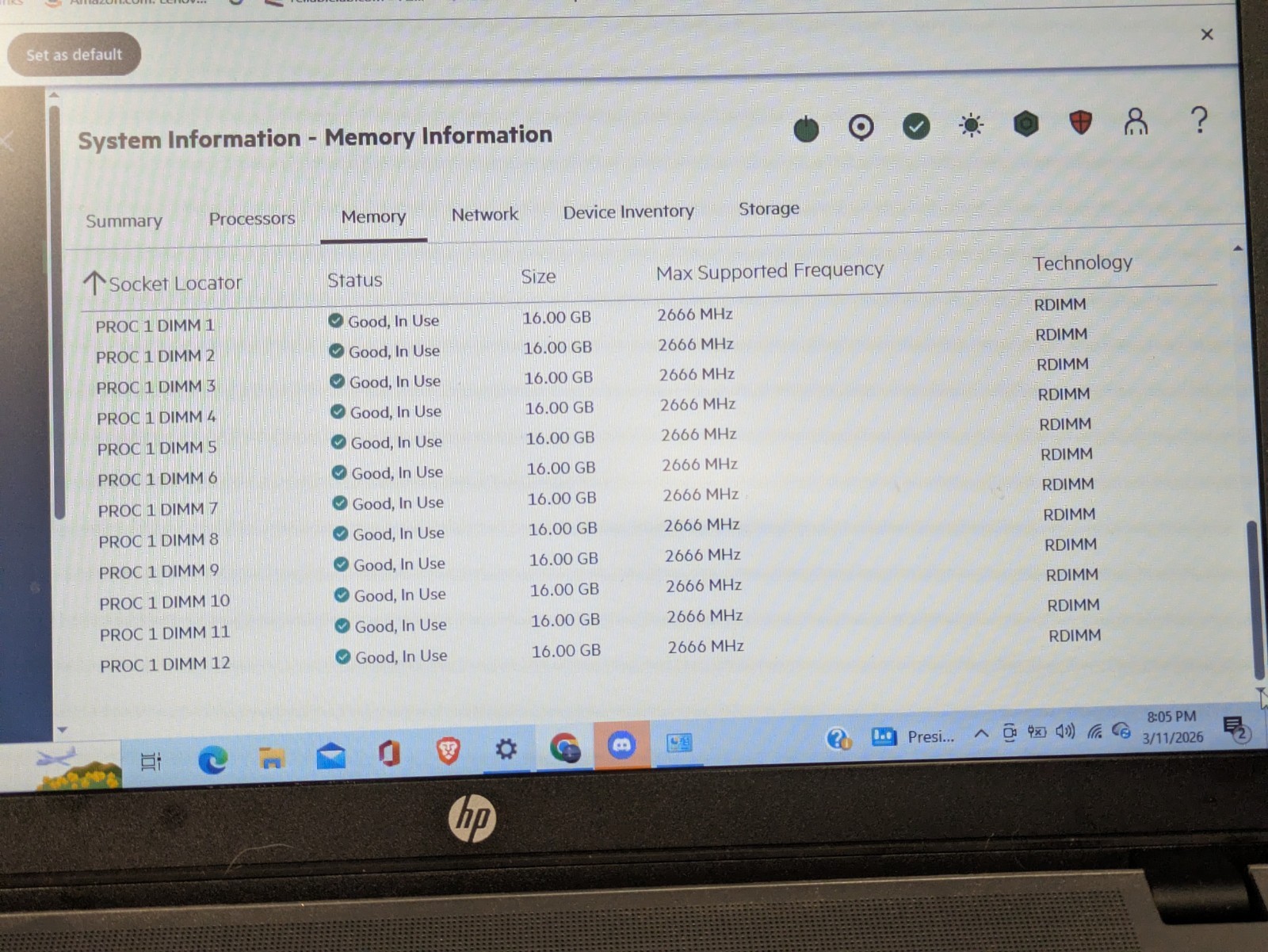This screenshot has height=952, width=1268.
Task: Click the Get Help tray icon
Action: [838, 739]
